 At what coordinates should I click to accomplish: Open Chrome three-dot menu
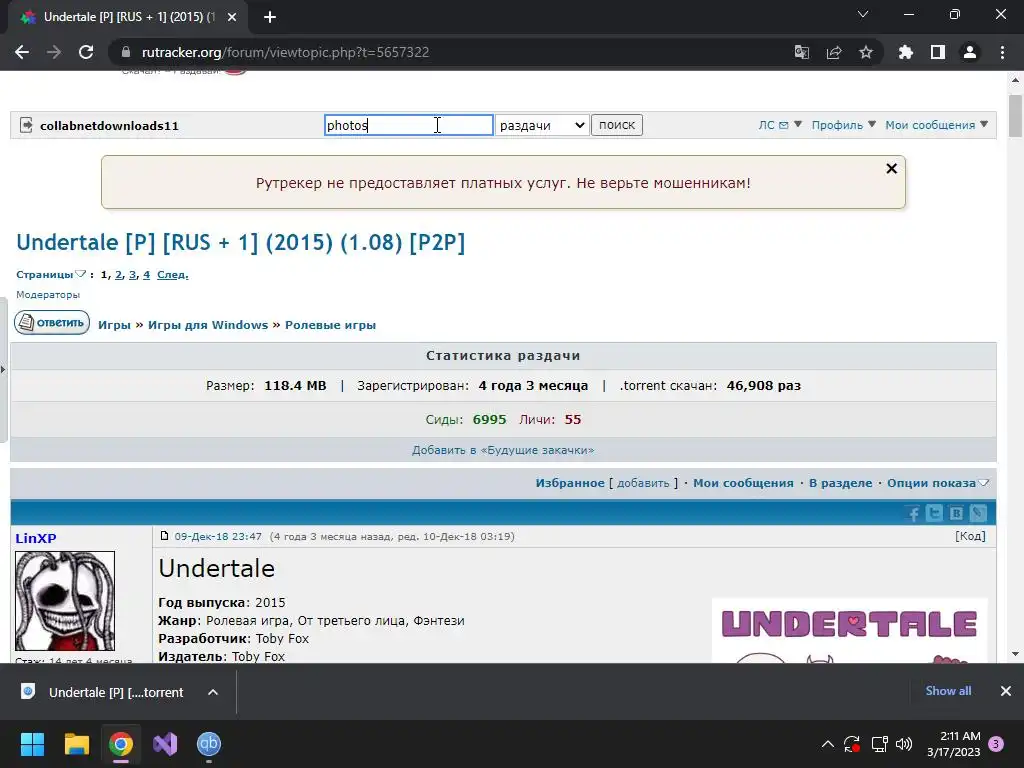1002,52
